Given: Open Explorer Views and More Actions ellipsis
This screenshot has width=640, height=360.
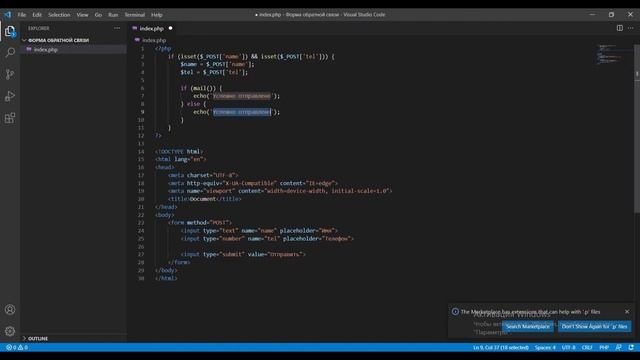Looking at the screenshot, I should [117, 28].
